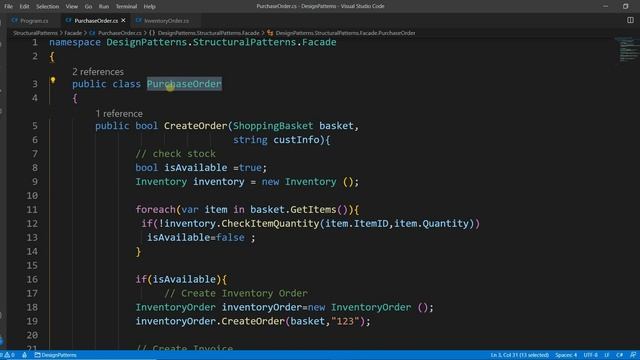Open the Help menu

pos(149,7)
